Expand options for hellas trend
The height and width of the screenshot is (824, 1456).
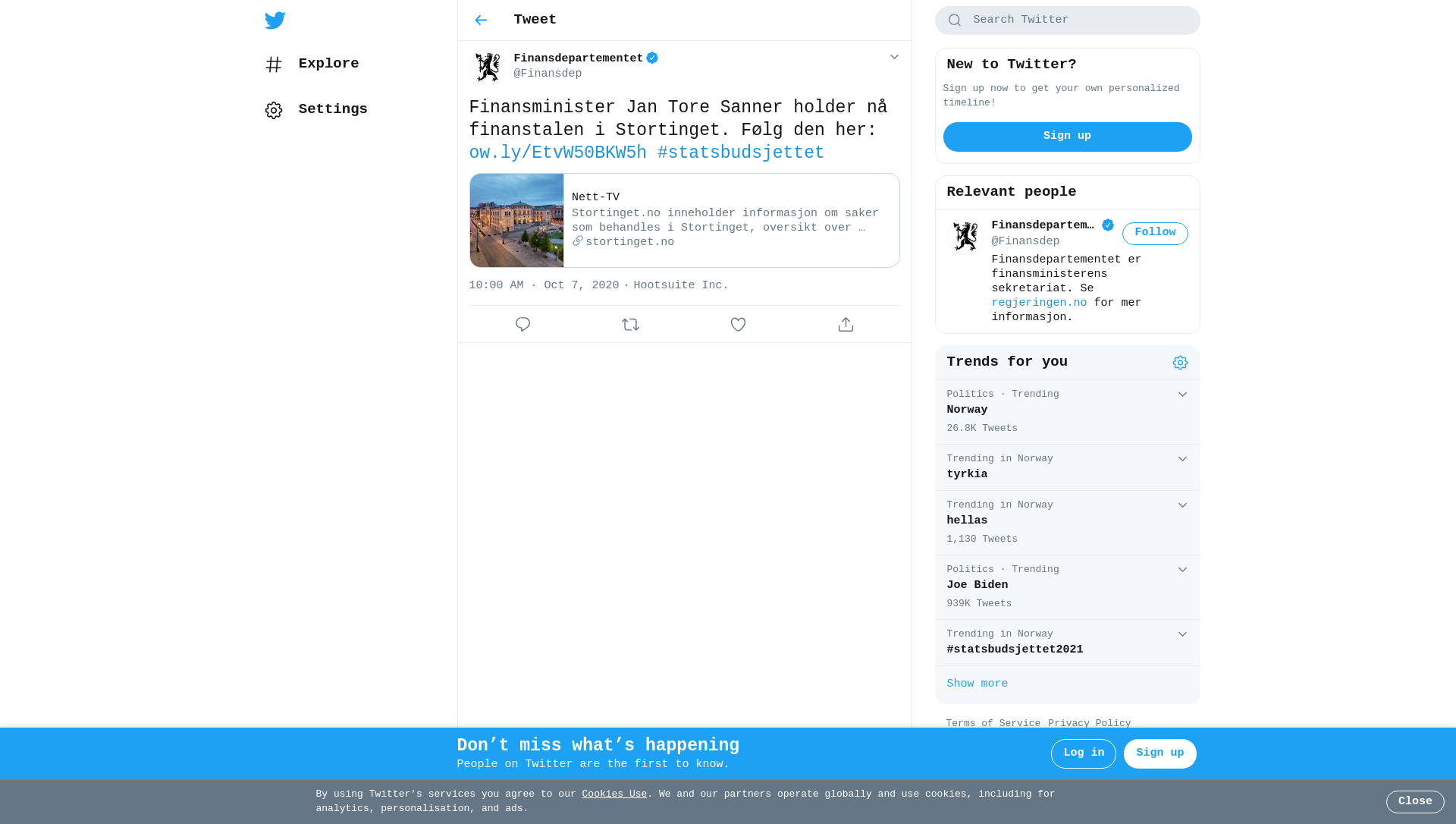(x=1182, y=505)
